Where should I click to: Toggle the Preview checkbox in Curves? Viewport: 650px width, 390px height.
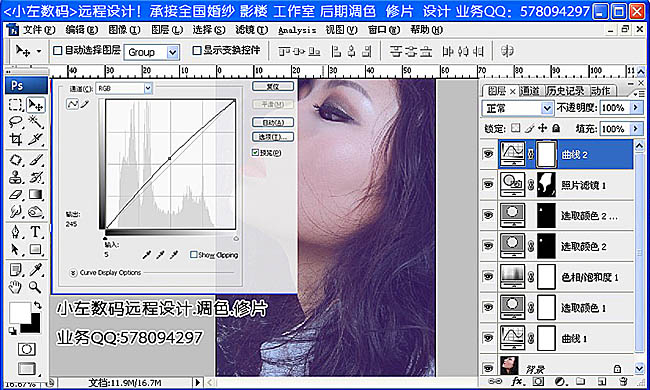tap(255, 153)
